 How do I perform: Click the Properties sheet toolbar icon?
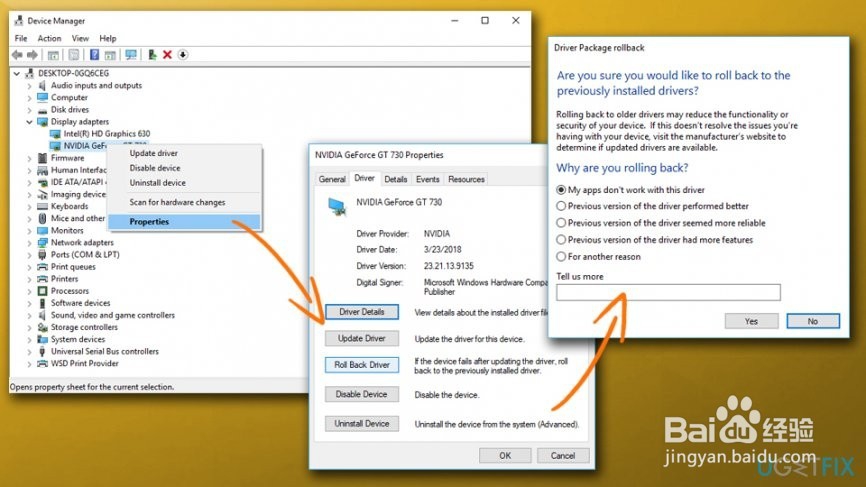tap(73, 55)
